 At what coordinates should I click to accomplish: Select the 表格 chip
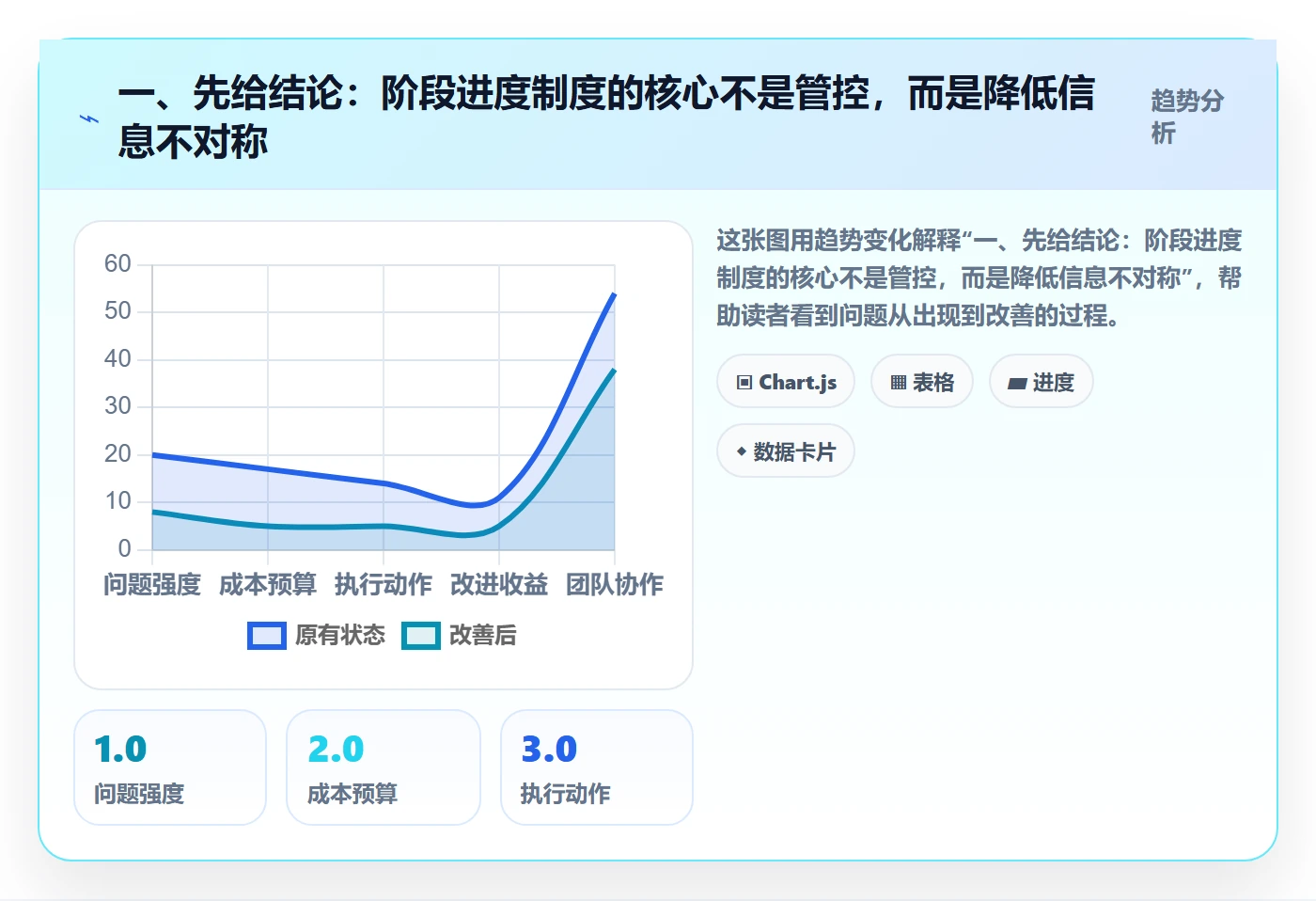pos(922,382)
